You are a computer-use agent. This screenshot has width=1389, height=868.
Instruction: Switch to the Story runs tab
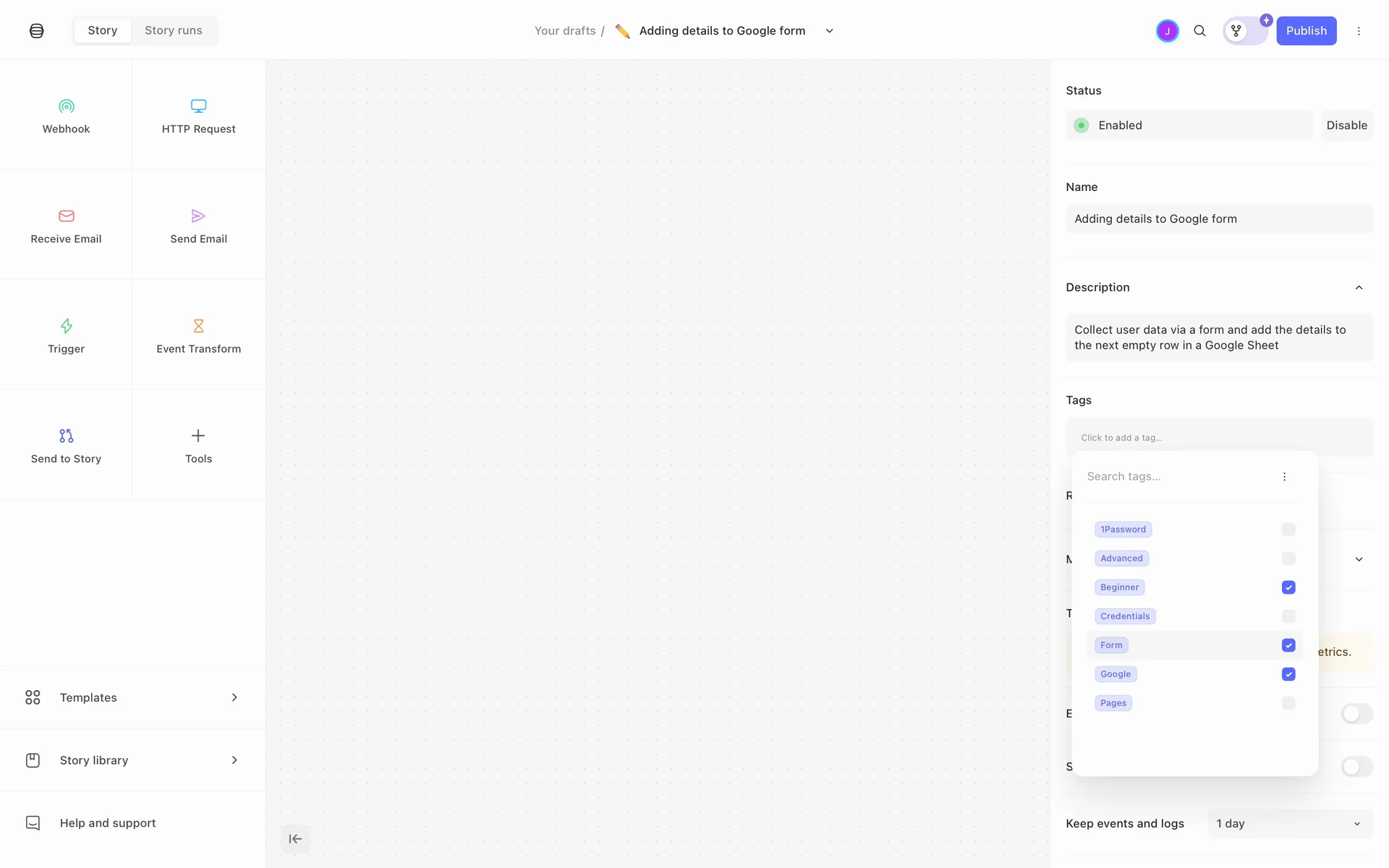click(173, 30)
